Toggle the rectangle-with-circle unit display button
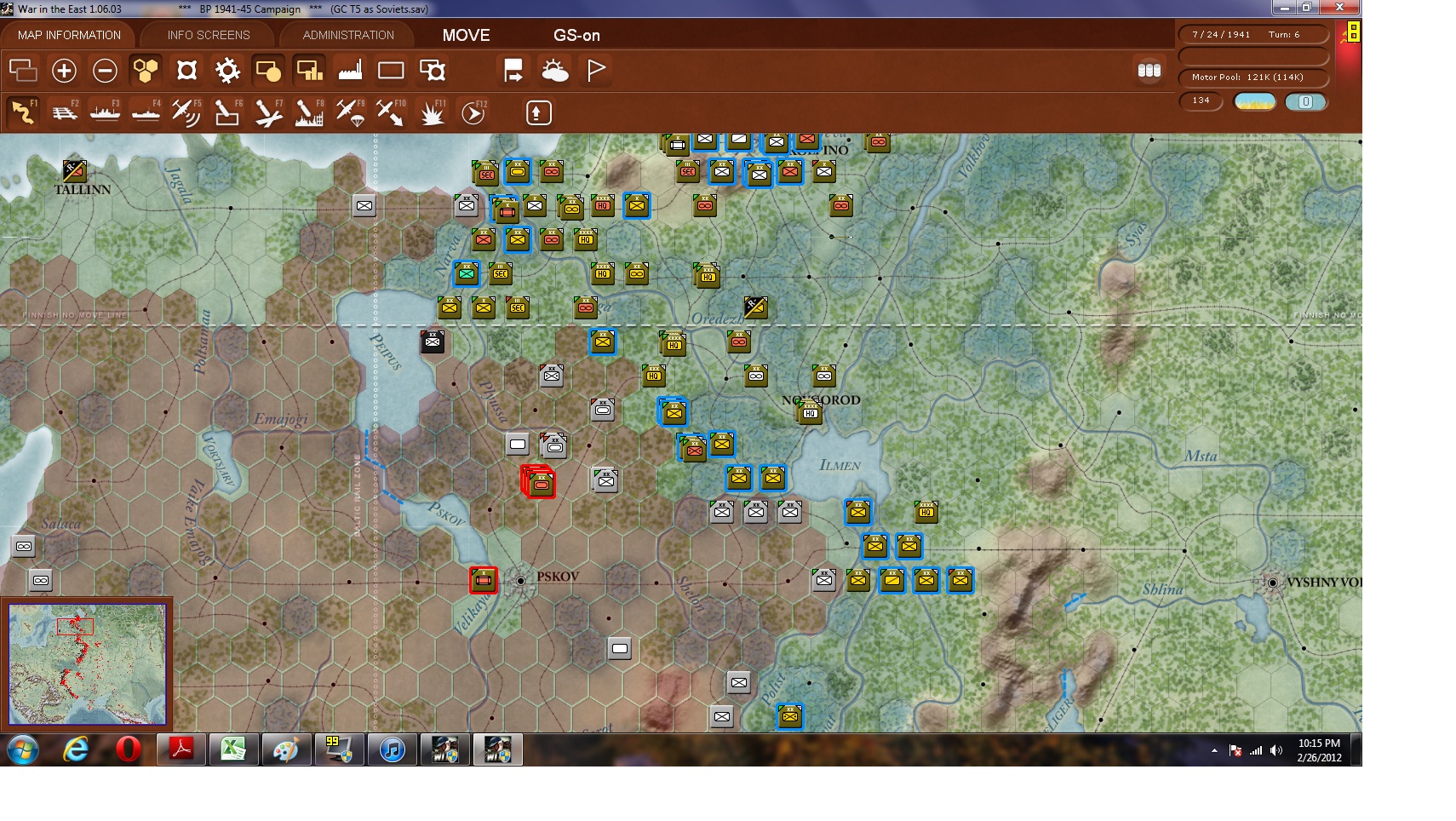The width and height of the screenshot is (1456, 821). (268, 71)
